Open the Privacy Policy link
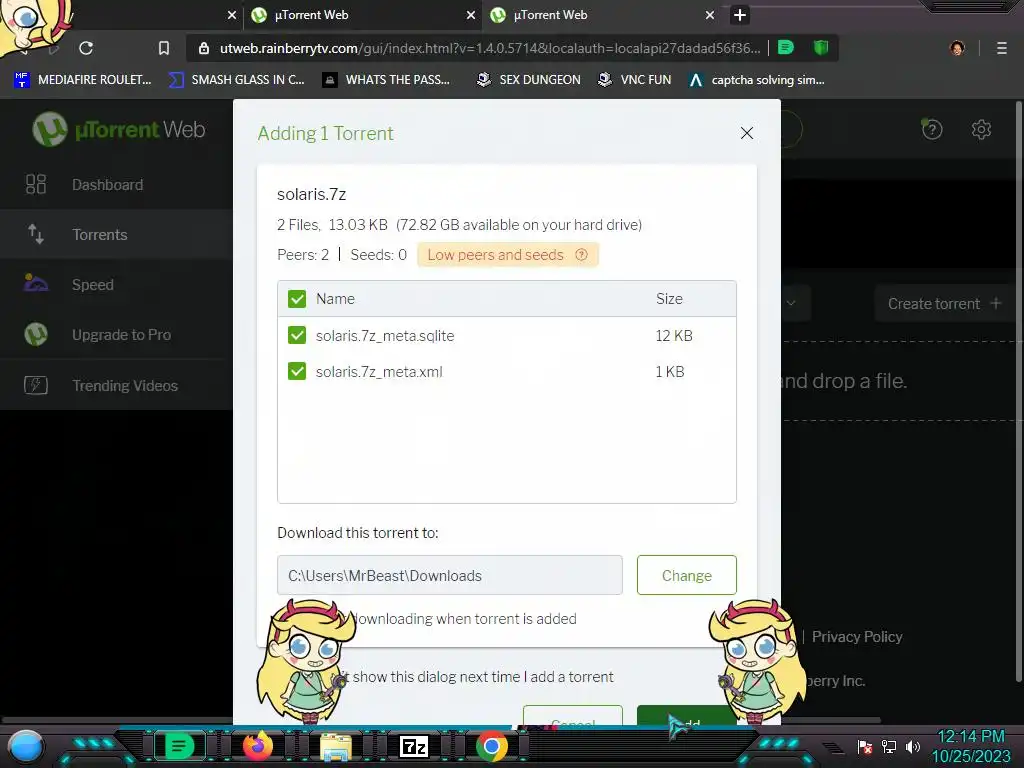 point(857,637)
